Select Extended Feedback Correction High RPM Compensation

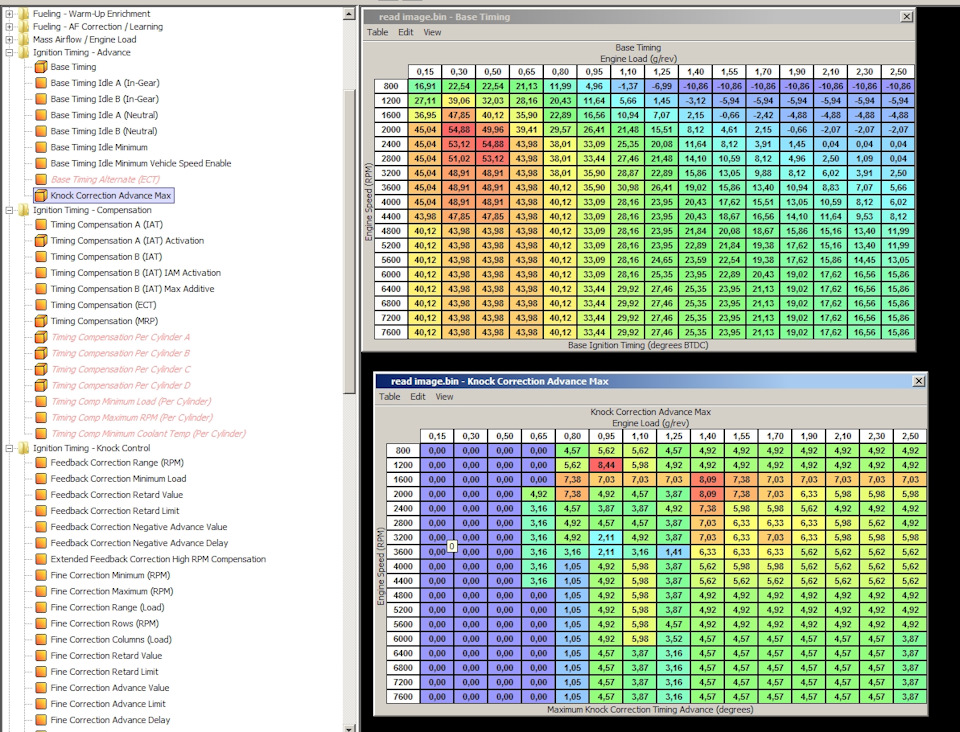click(158, 559)
